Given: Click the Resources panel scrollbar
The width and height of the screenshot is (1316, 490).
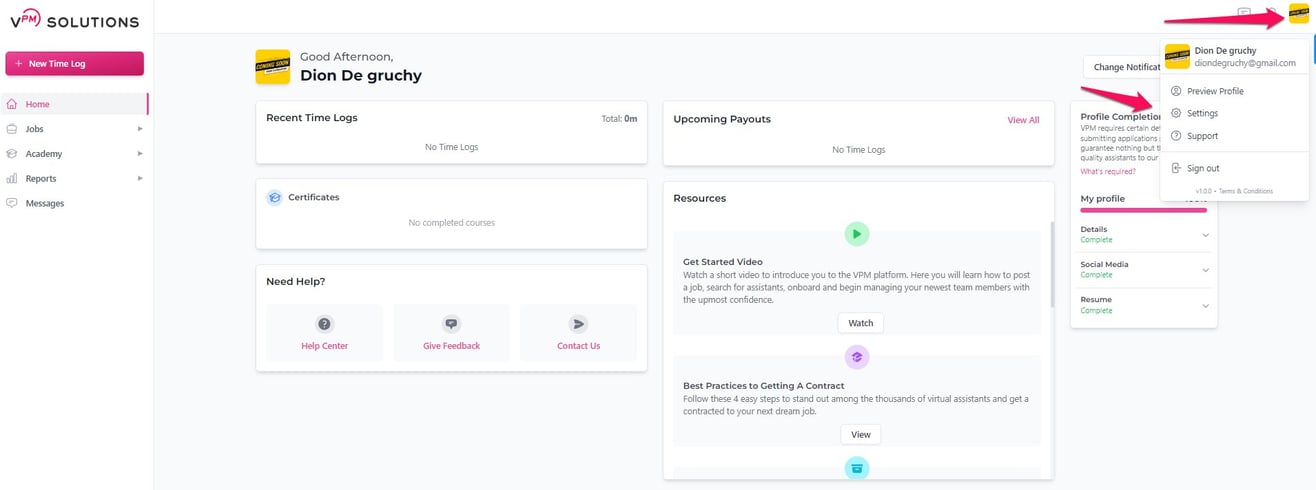Looking at the screenshot, I should coord(1051,265).
